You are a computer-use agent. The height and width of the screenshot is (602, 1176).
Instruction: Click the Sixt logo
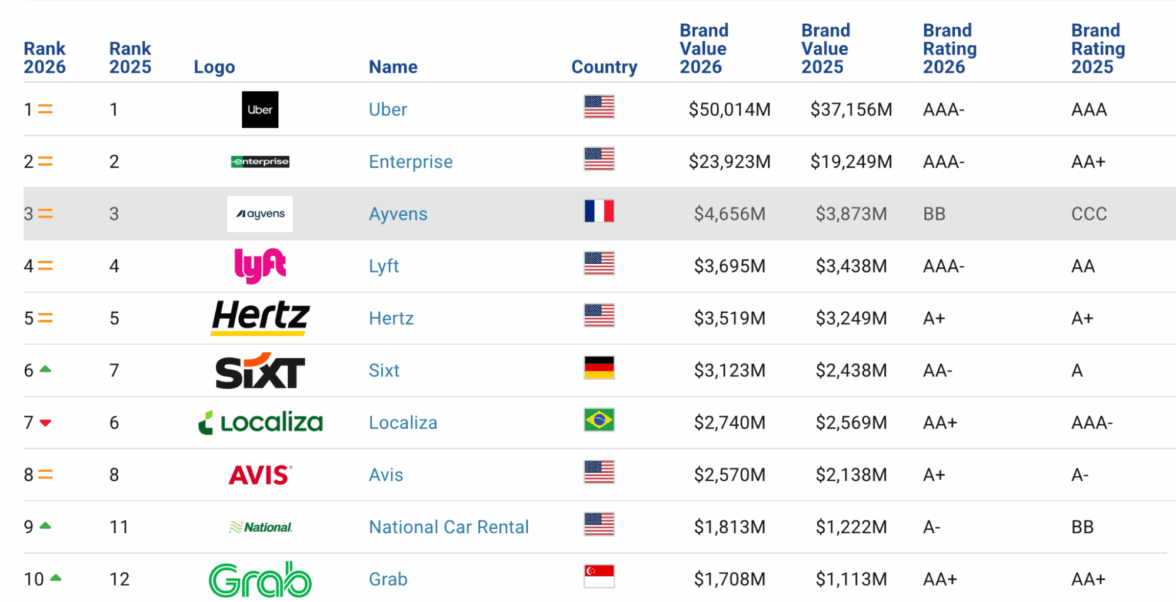(260, 370)
